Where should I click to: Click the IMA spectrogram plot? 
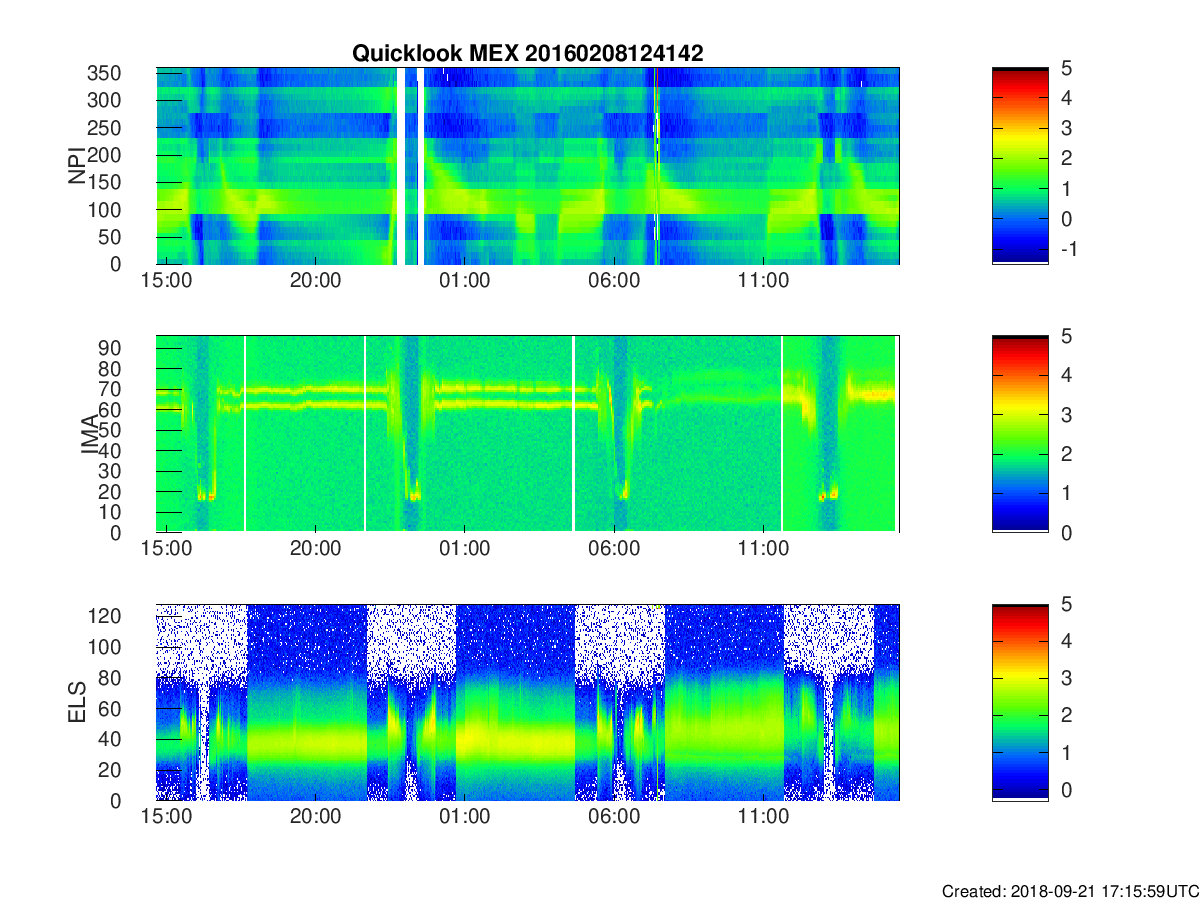click(x=528, y=434)
